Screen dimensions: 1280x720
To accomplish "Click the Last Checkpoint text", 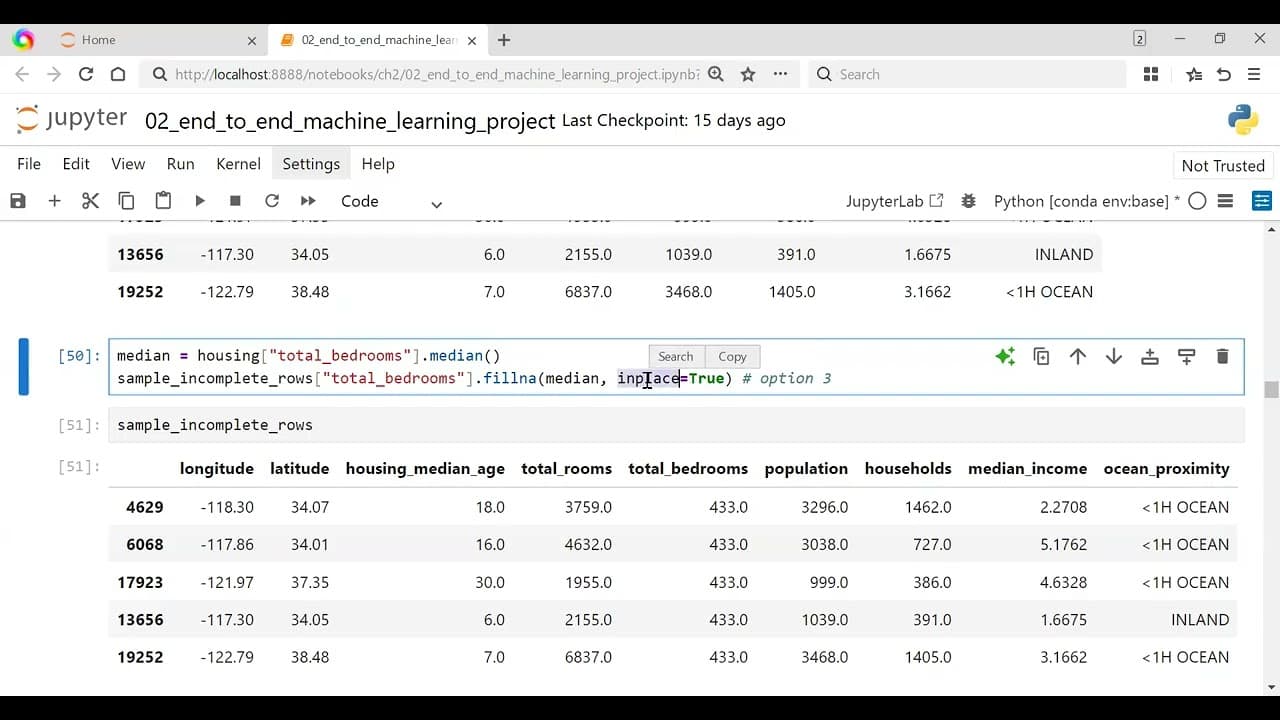I will click(674, 120).
